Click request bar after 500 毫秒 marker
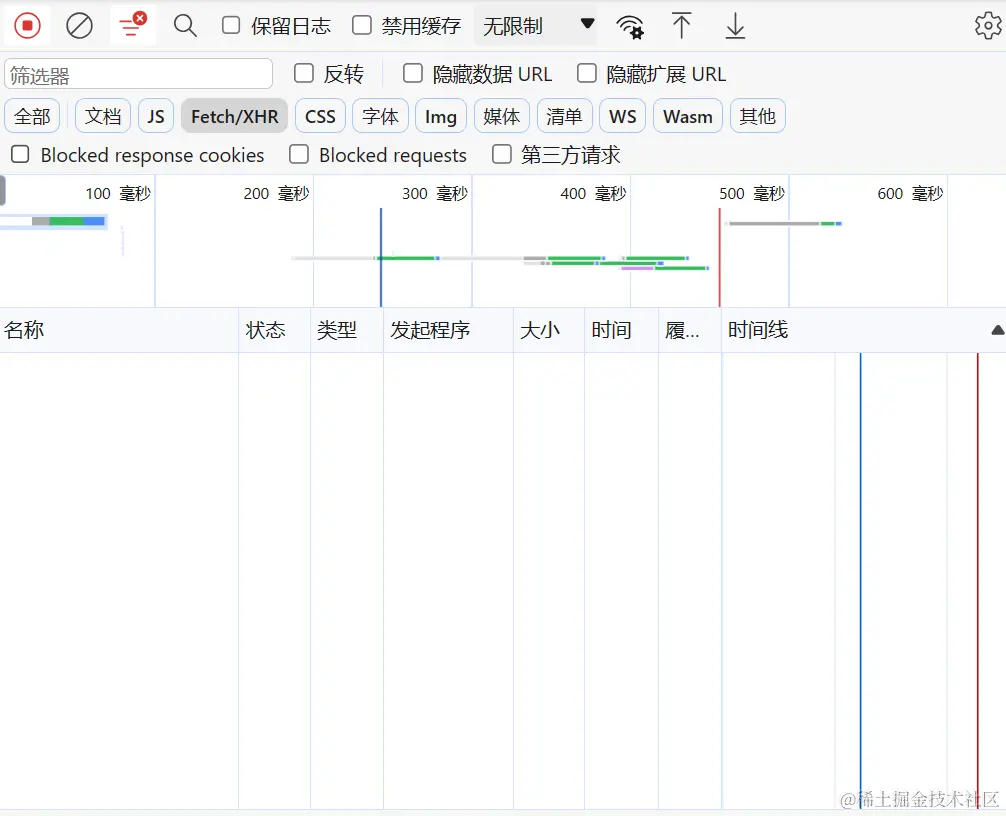This screenshot has width=1006, height=816. pos(783,223)
